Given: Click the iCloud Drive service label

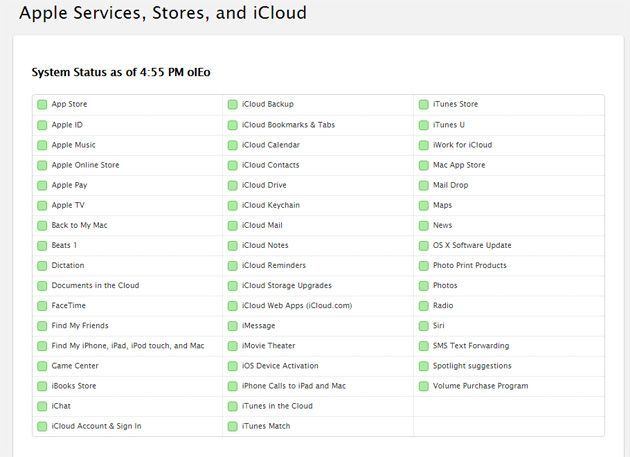Looking at the screenshot, I should [x=264, y=185].
